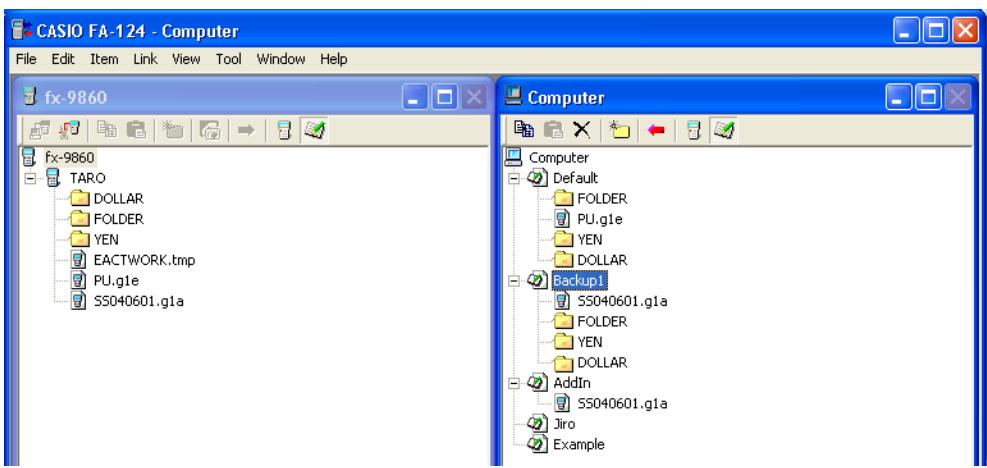This screenshot has width=987, height=468.
Task: Open the Window menu
Action: (x=281, y=59)
